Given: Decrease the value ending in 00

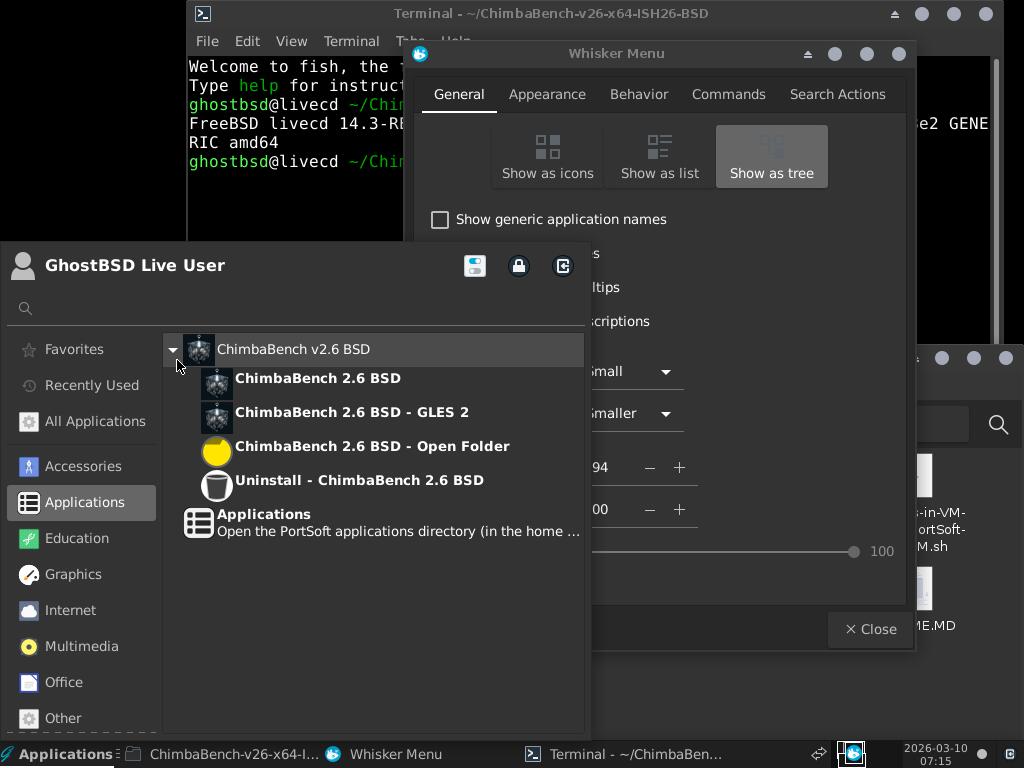Looking at the screenshot, I should pos(650,509).
